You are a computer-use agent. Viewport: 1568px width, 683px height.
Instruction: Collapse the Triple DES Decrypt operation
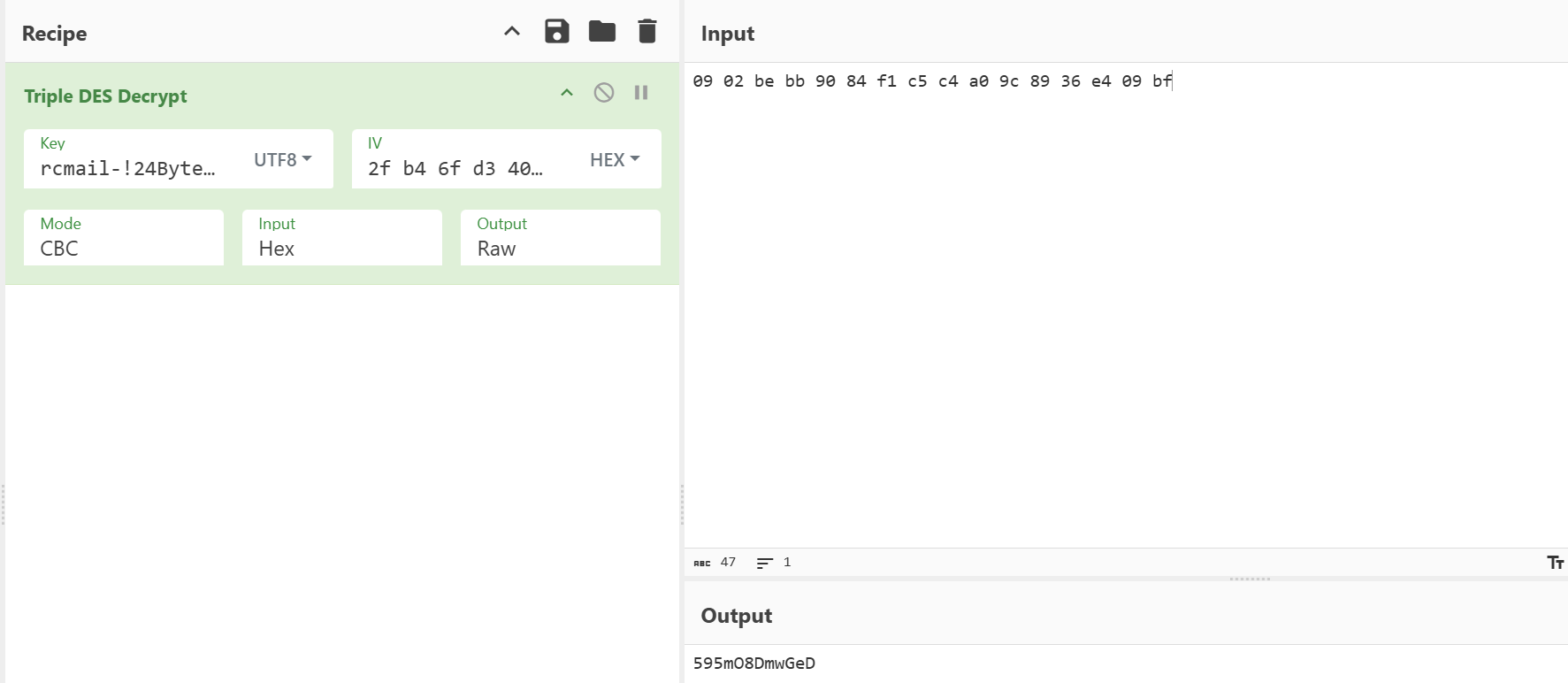tap(567, 93)
